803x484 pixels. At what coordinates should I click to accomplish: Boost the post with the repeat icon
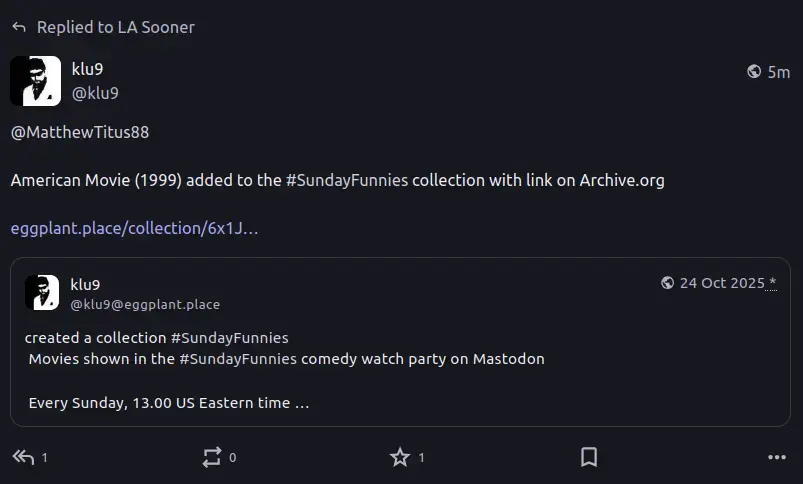point(212,457)
